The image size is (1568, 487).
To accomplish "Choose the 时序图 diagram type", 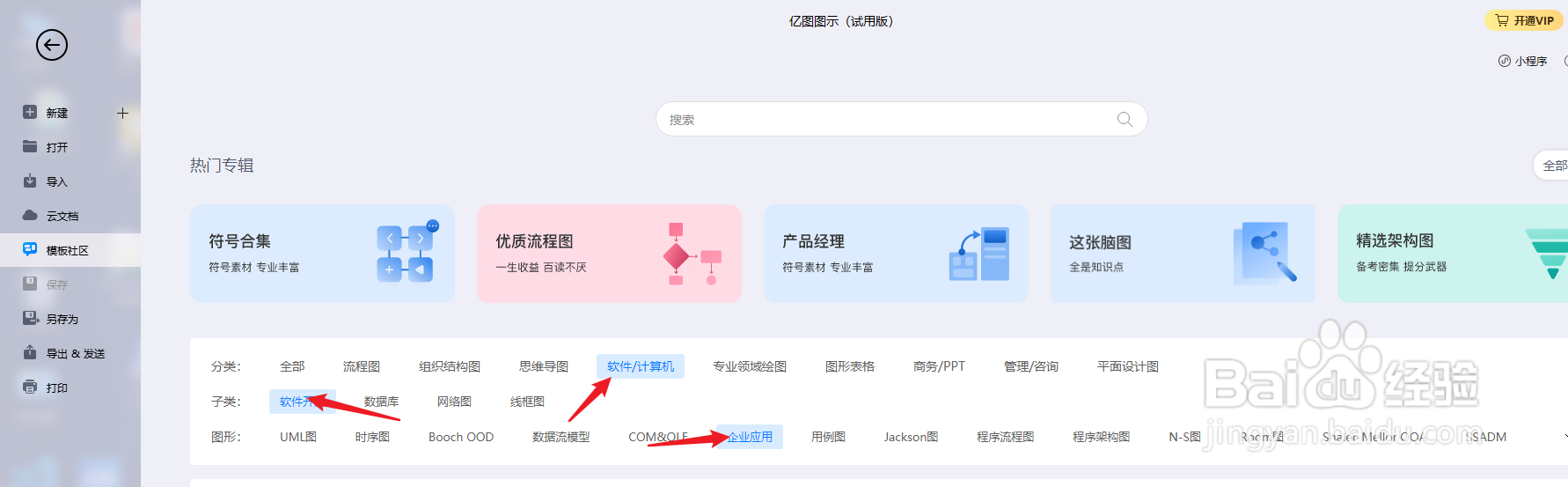I will [372, 437].
